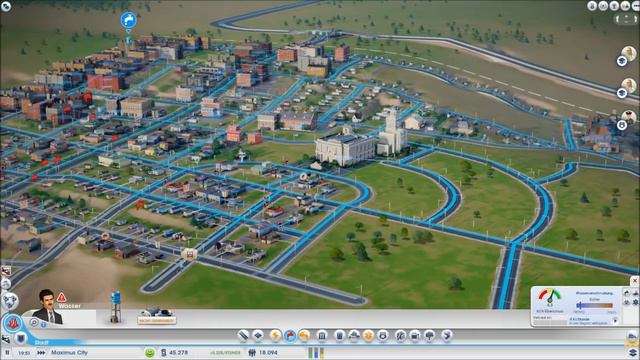
Task: Click the second advisor portrait on right edge
Action: 629,86
